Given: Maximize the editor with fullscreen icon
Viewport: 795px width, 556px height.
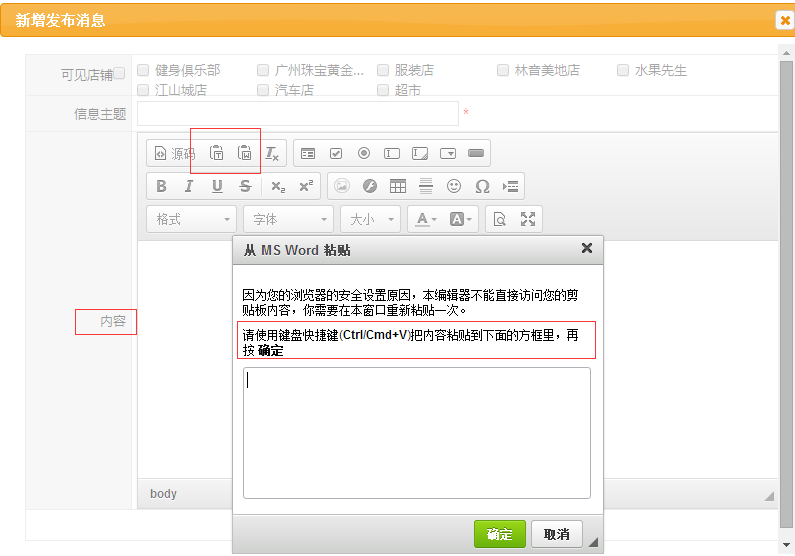Looking at the screenshot, I should [x=528, y=219].
